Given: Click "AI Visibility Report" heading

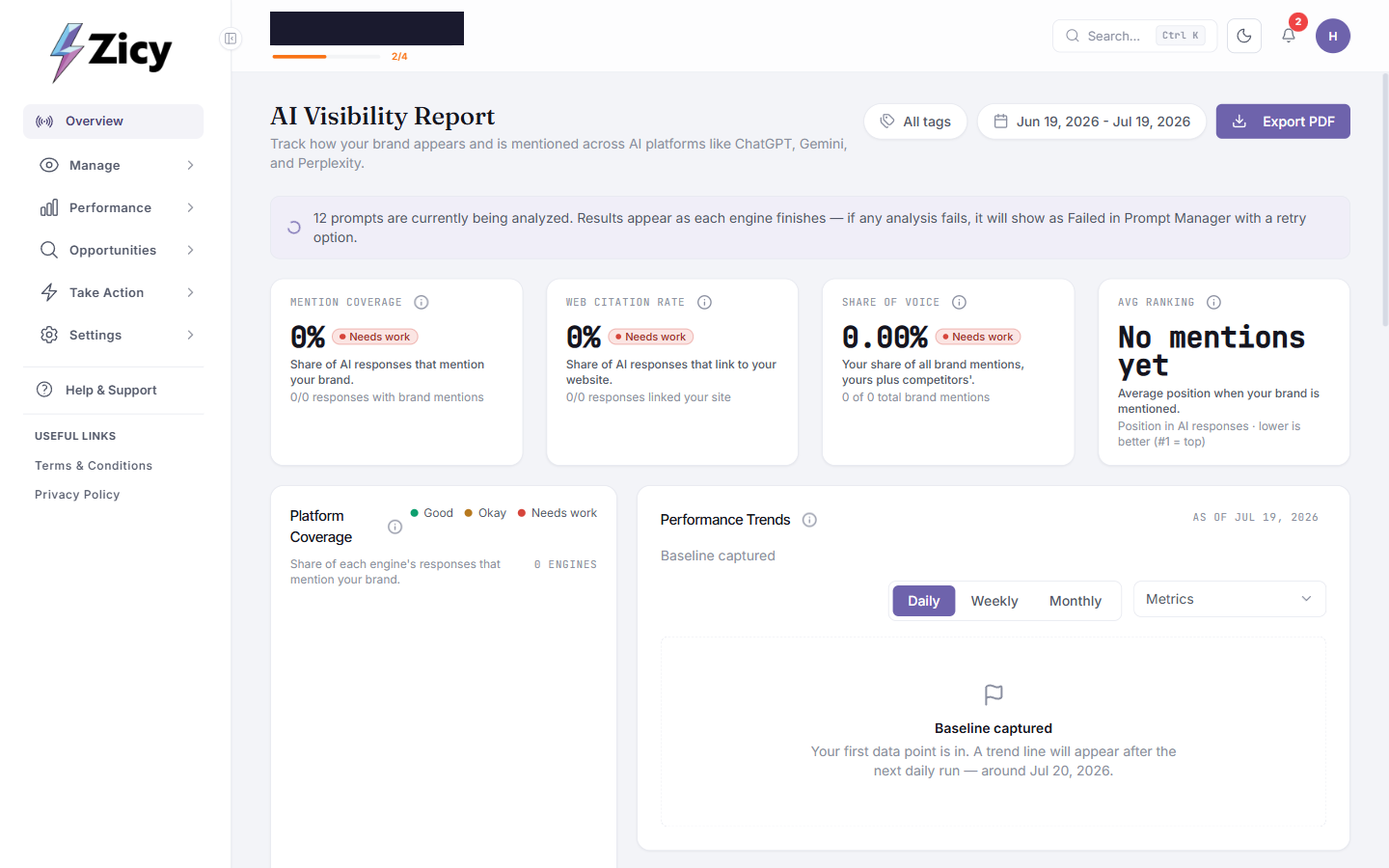Looking at the screenshot, I should [383, 117].
